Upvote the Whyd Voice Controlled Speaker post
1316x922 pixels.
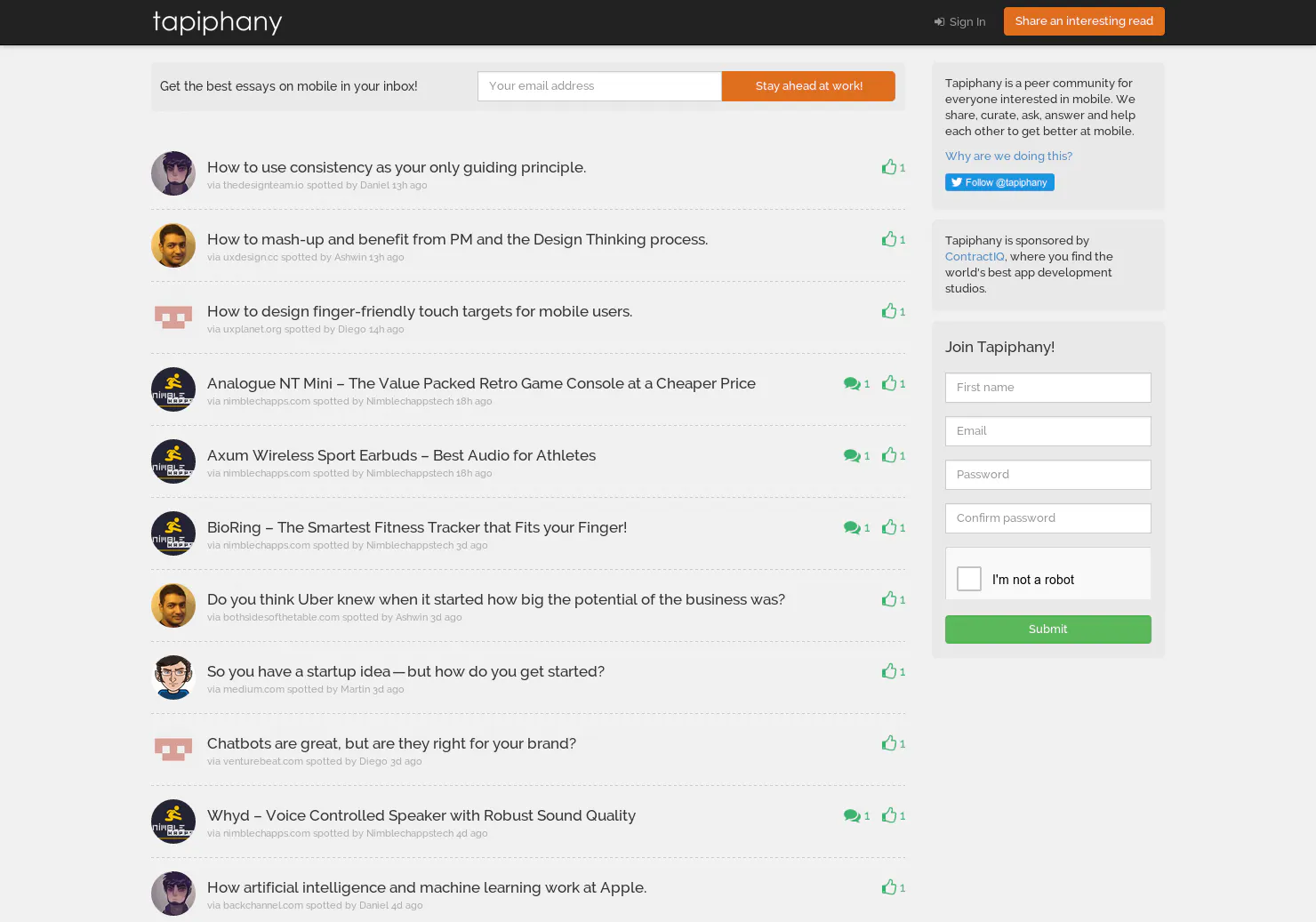[x=893, y=815]
